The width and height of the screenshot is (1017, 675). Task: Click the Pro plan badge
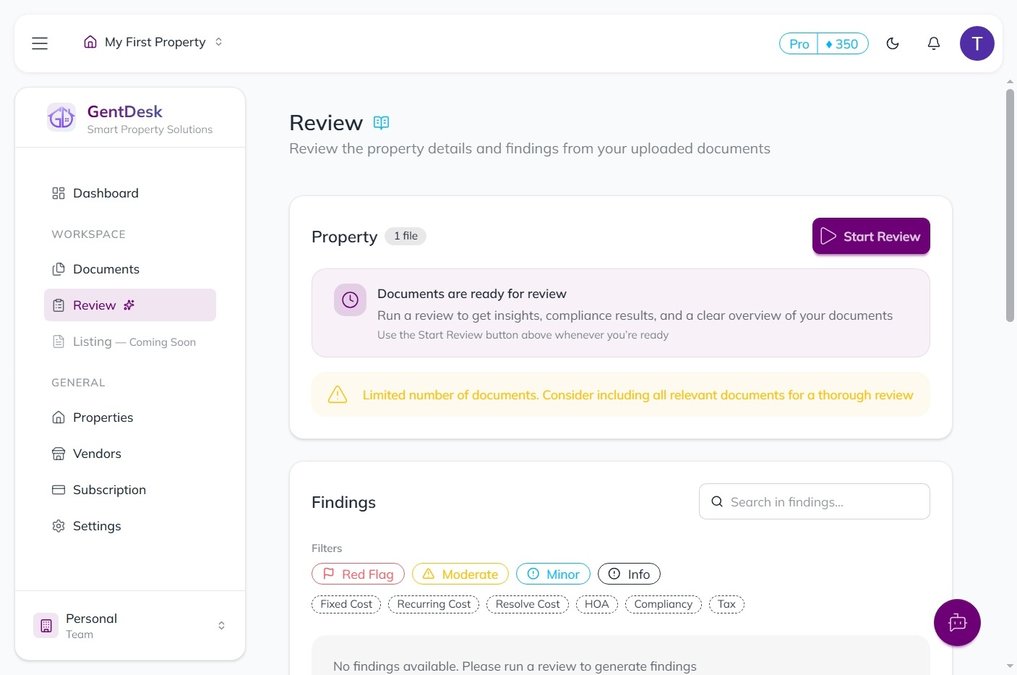click(800, 42)
